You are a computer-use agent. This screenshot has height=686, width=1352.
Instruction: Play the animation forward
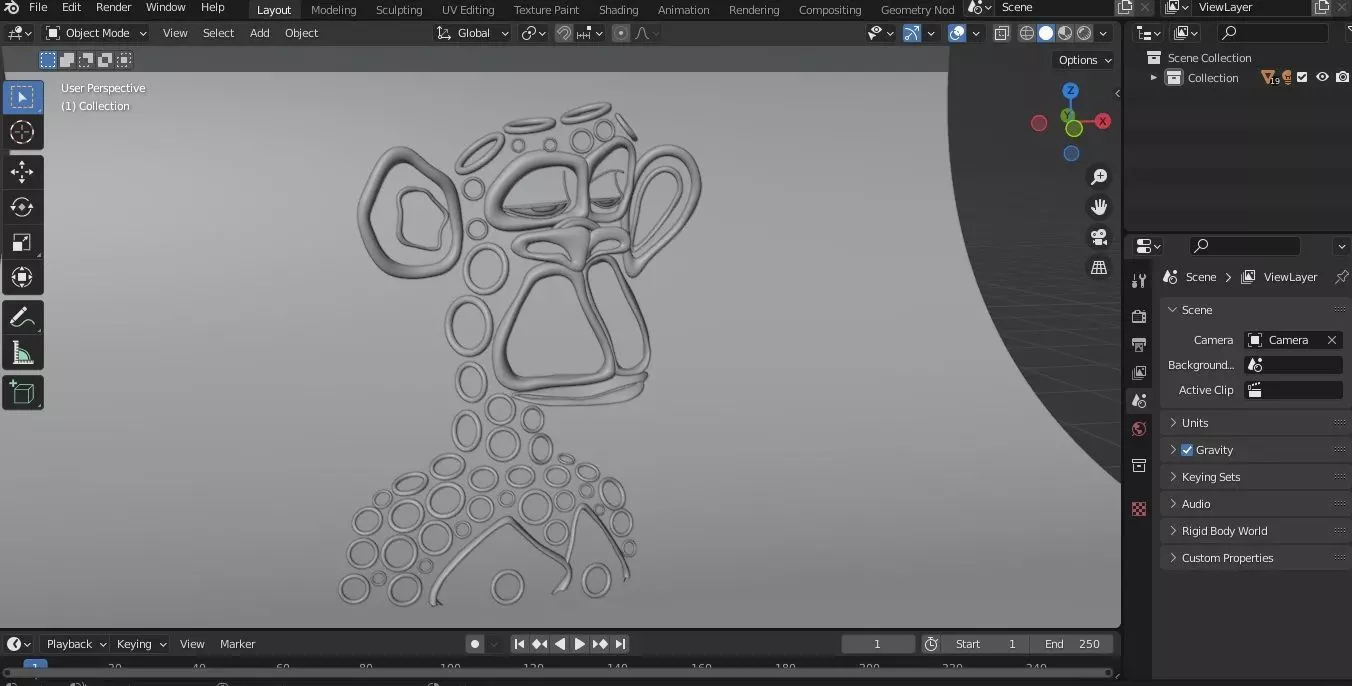coord(580,644)
